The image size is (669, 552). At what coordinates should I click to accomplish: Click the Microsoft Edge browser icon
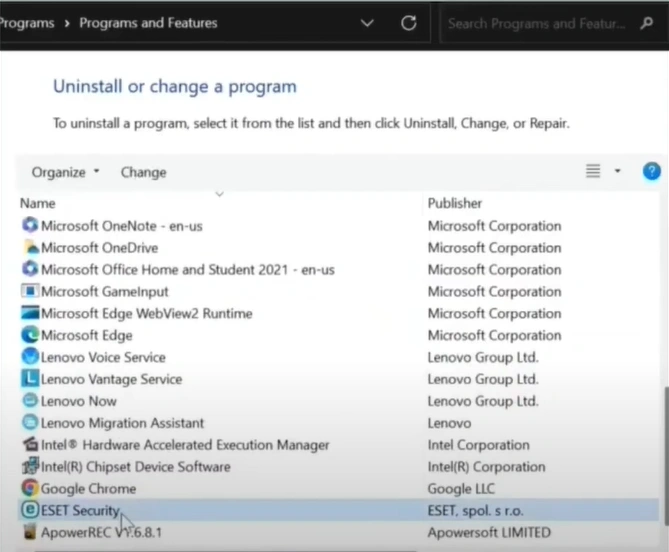(x=30, y=335)
